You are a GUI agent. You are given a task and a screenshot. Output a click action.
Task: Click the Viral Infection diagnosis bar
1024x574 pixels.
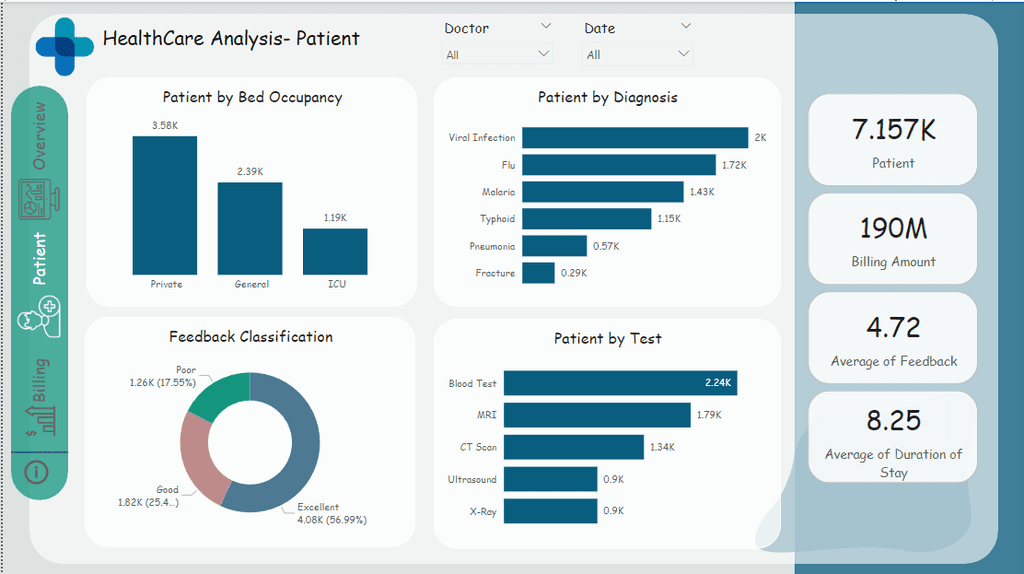tap(635, 137)
